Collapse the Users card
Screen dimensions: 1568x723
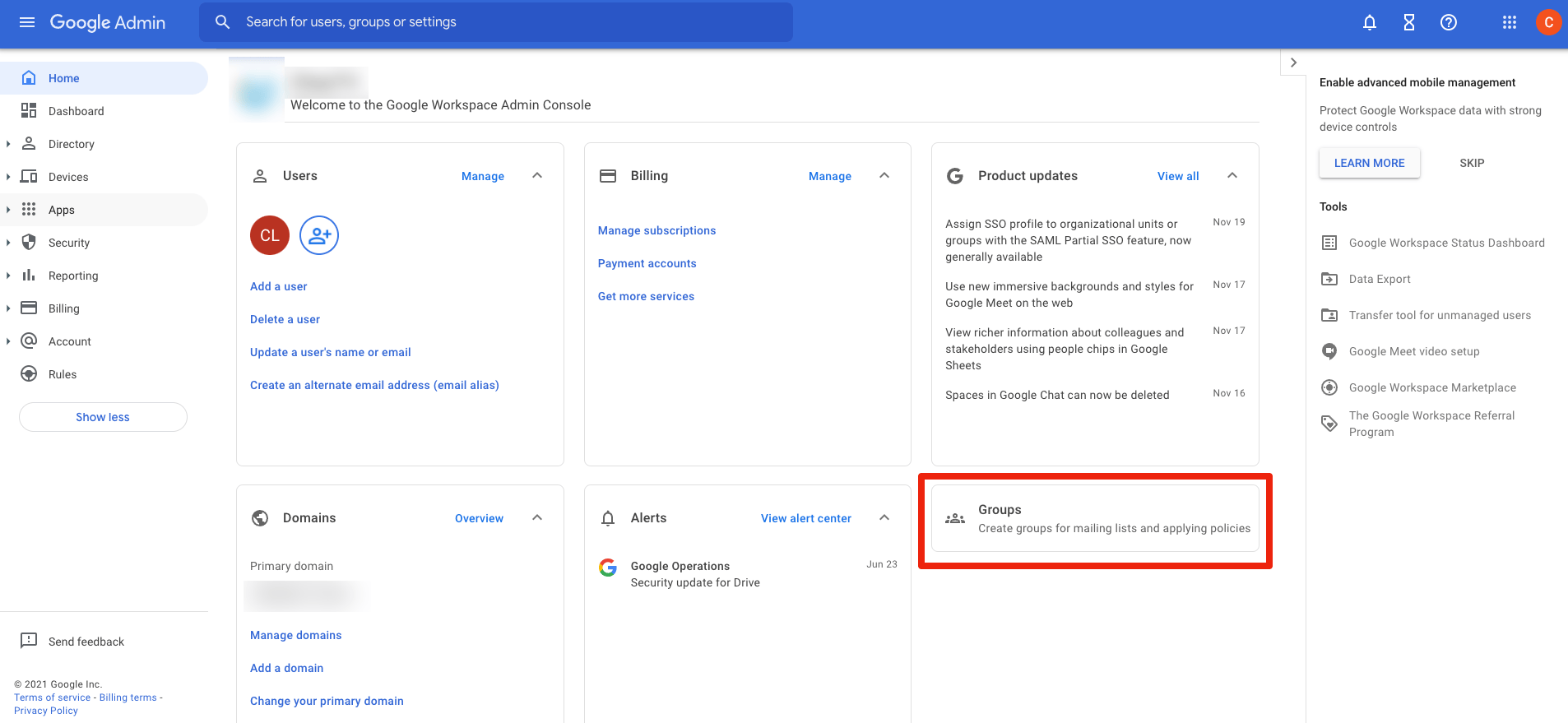pos(537,175)
